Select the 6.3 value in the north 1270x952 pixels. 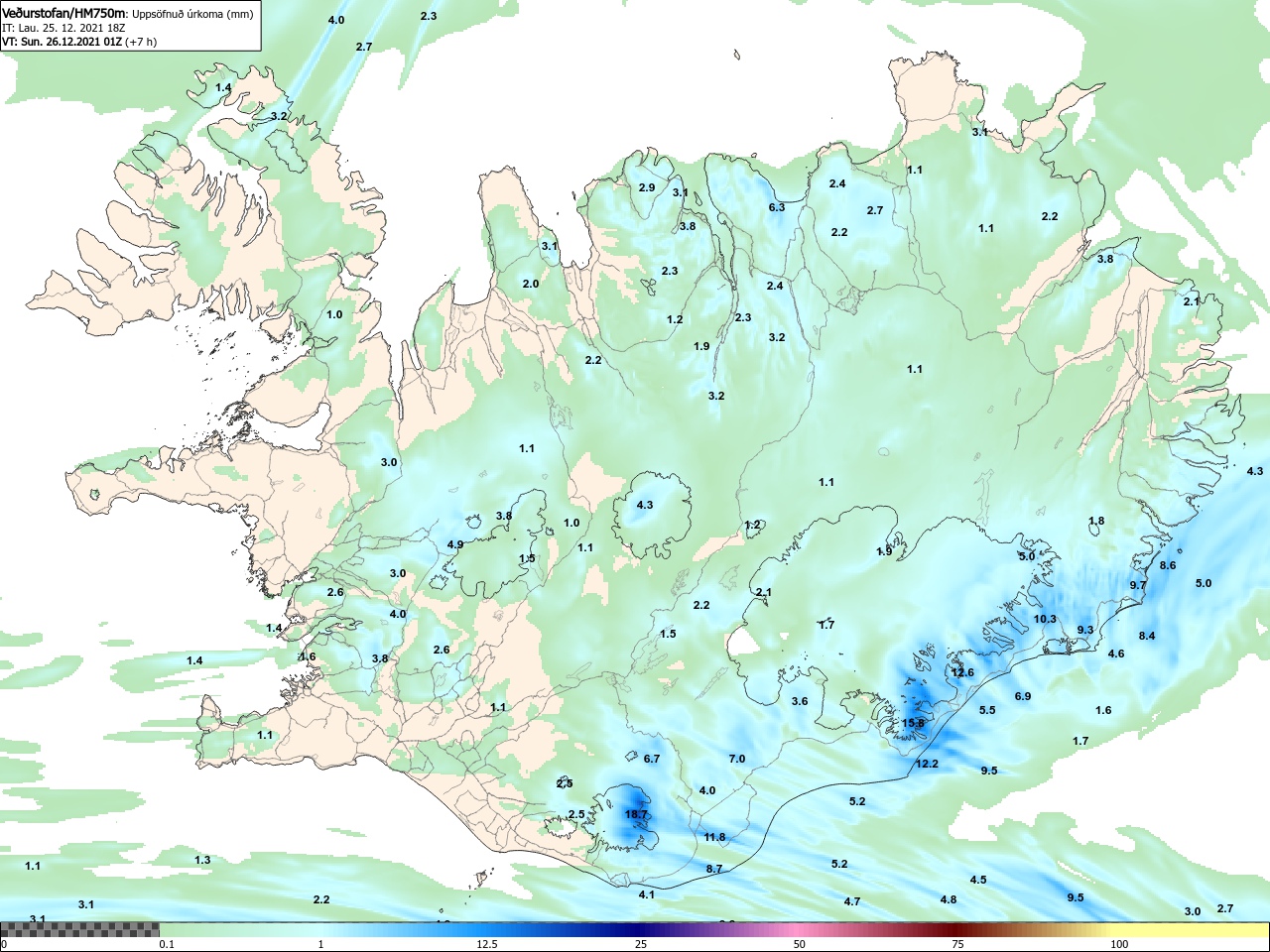pos(777,208)
